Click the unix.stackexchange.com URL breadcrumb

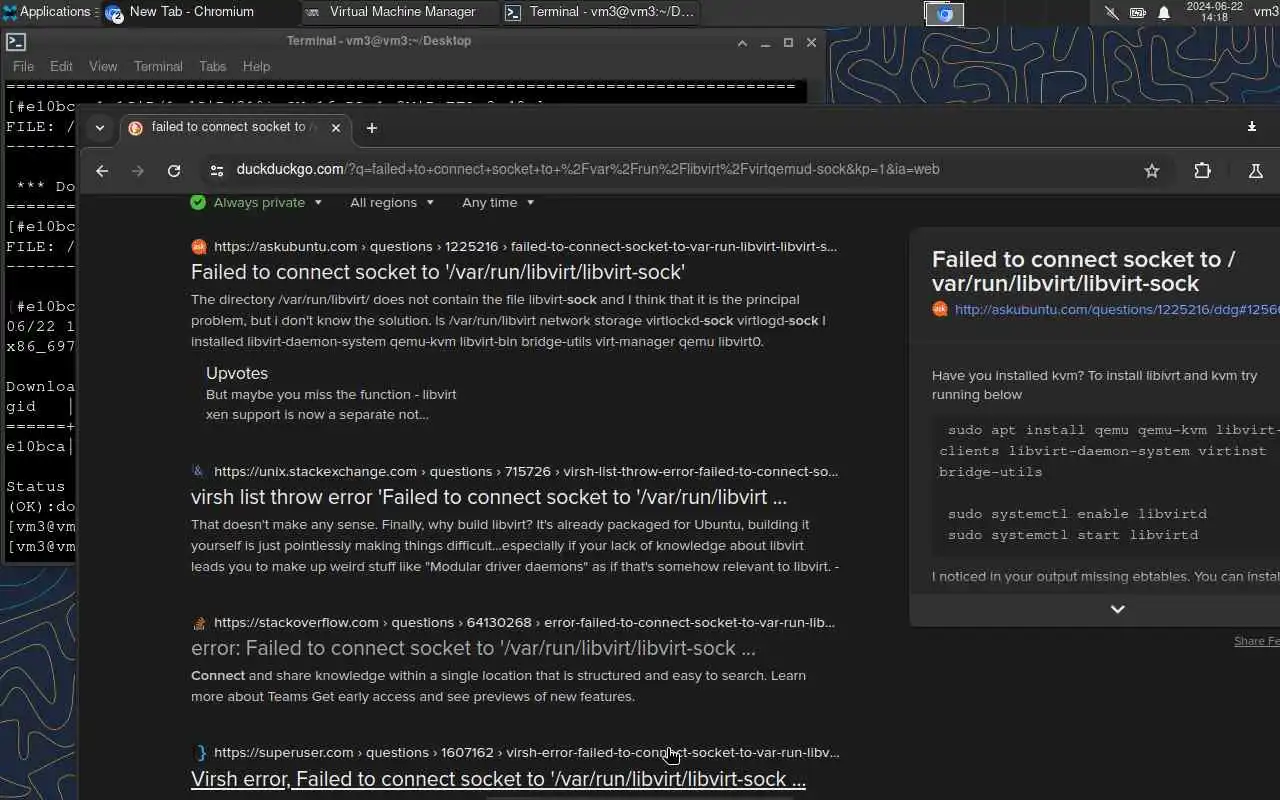(x=526, y=472)
